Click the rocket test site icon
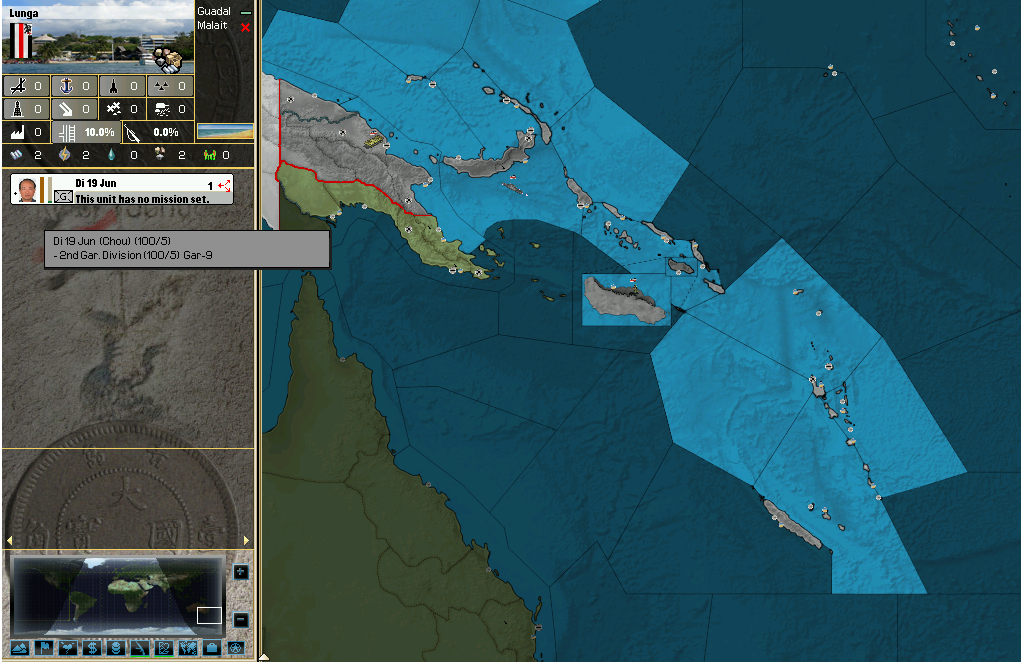 point(115,86)
